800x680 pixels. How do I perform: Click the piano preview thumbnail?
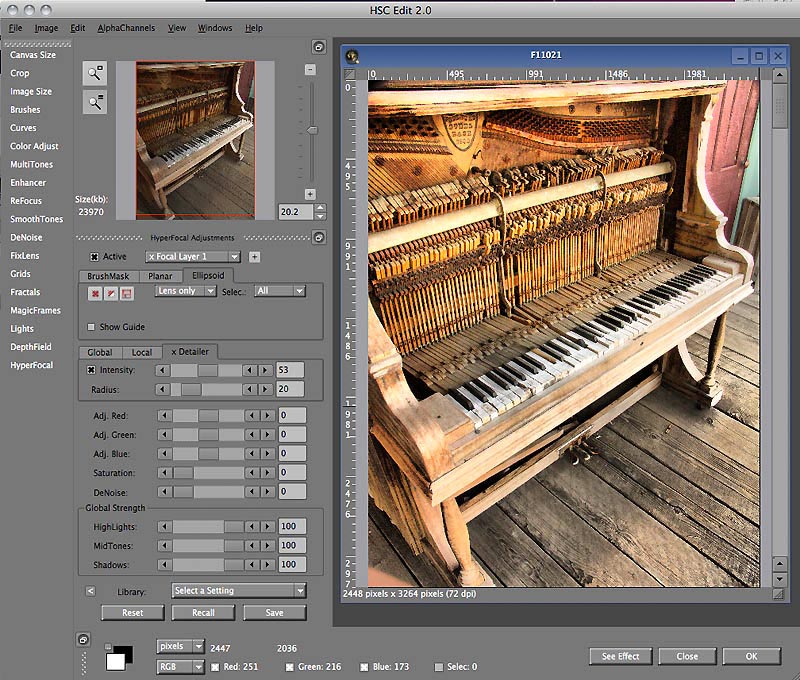179,140
